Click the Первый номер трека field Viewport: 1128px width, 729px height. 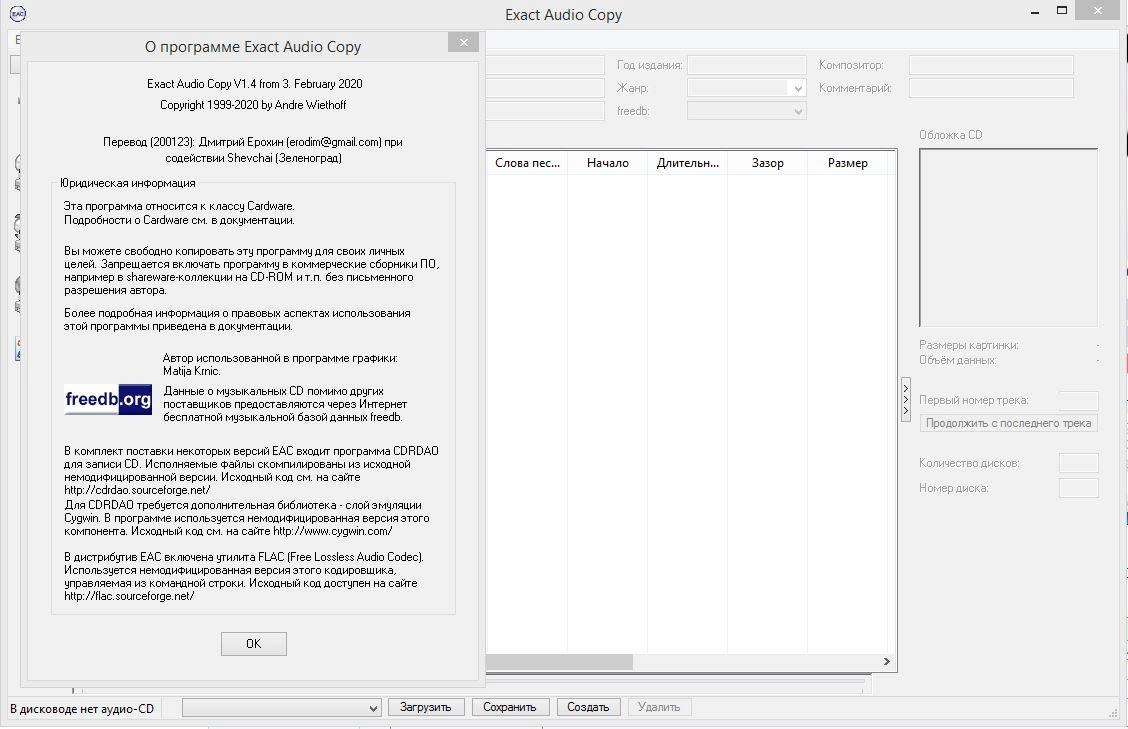1078,400
